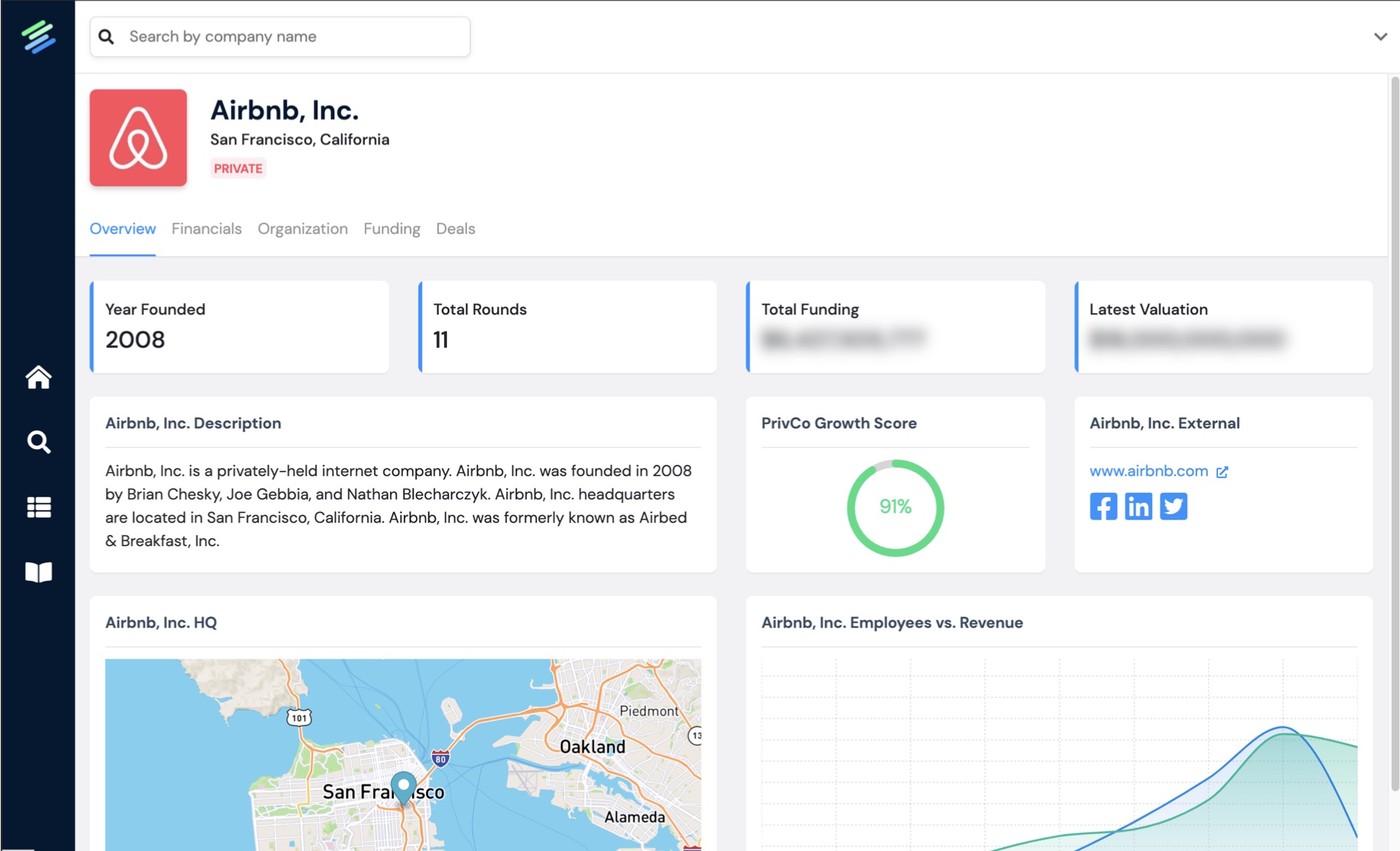Select the Funding tab

391,229
